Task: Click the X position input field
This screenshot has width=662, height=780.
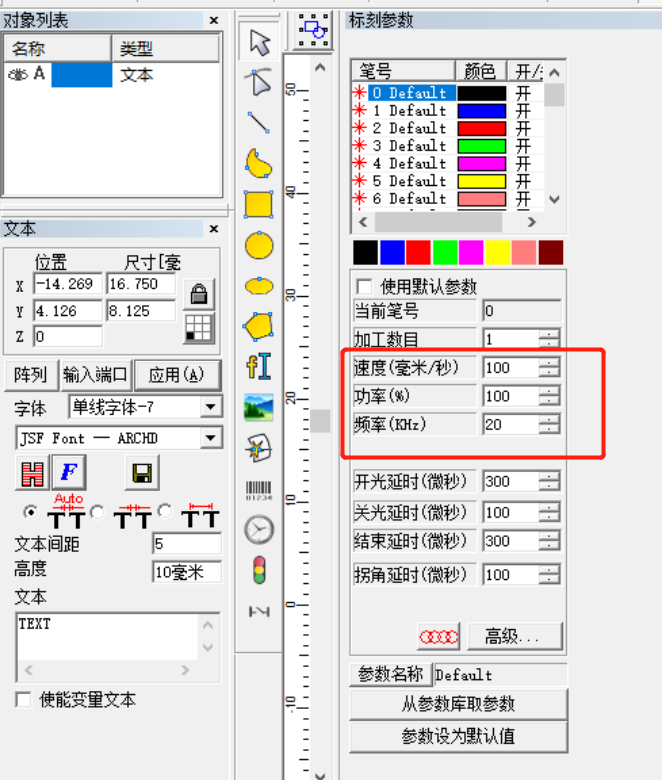Action: [68, 284]
